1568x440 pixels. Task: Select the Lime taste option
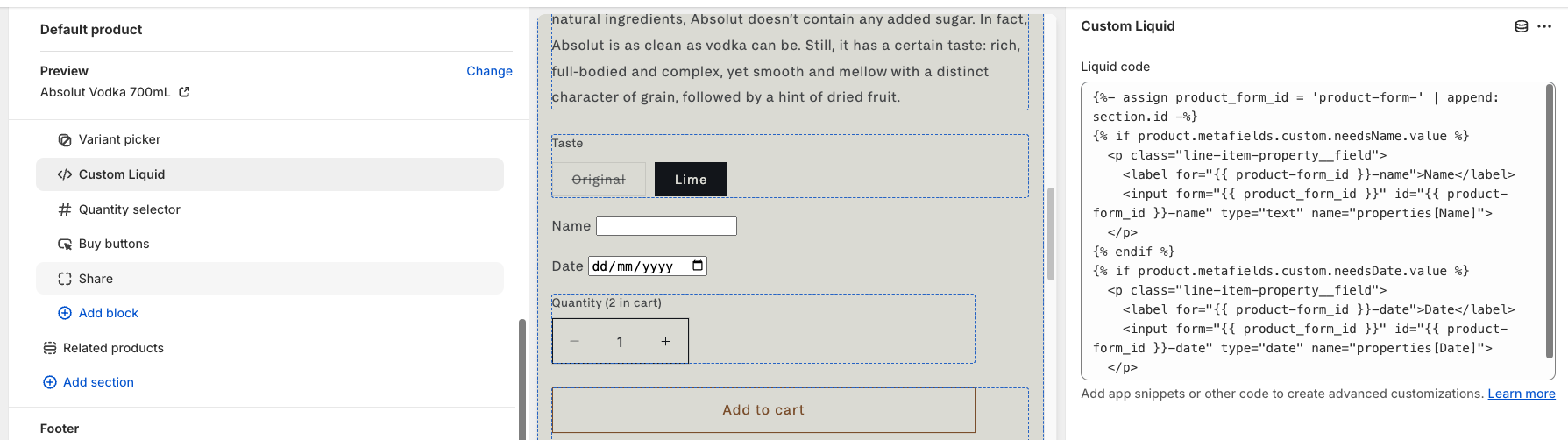pos(691,180)
